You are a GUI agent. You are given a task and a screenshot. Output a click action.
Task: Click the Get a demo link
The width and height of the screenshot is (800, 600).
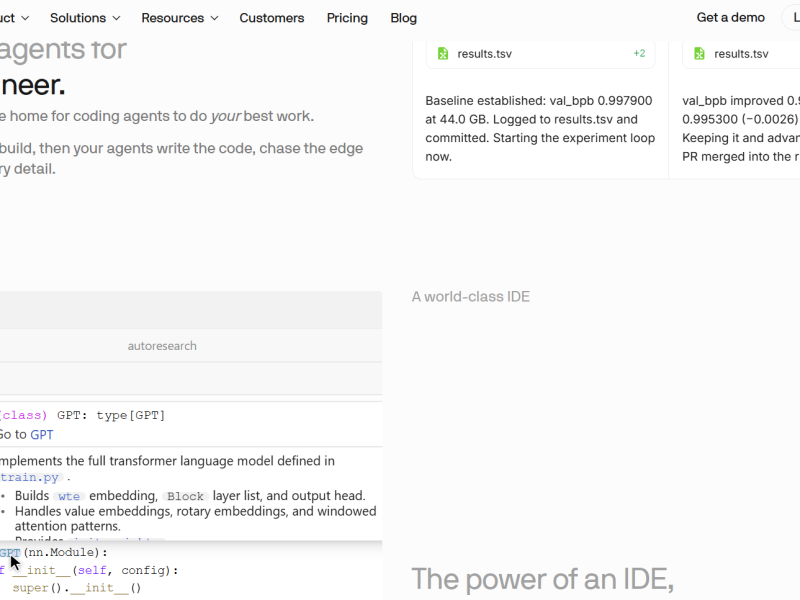731,17
